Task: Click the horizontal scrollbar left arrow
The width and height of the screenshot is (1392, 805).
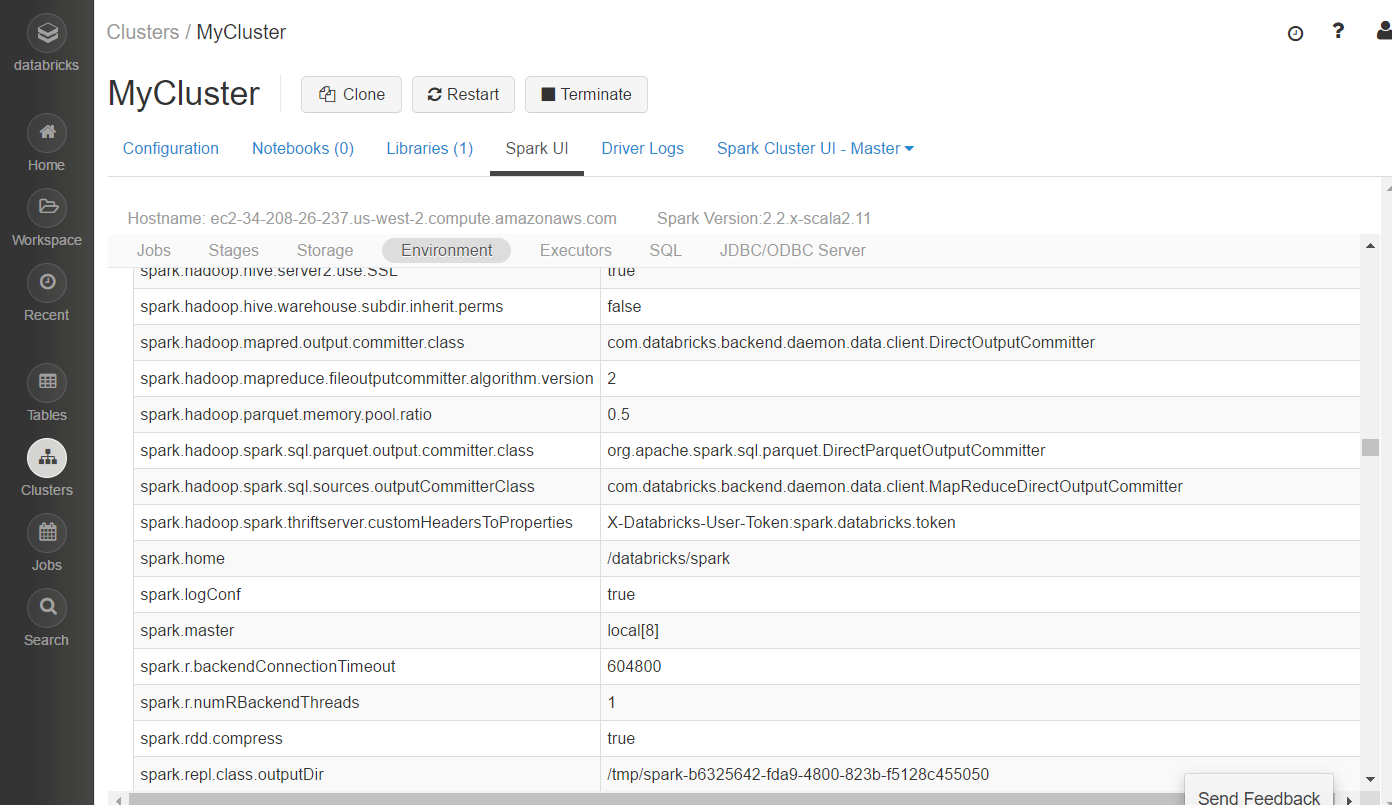Action: coord(119,799)
